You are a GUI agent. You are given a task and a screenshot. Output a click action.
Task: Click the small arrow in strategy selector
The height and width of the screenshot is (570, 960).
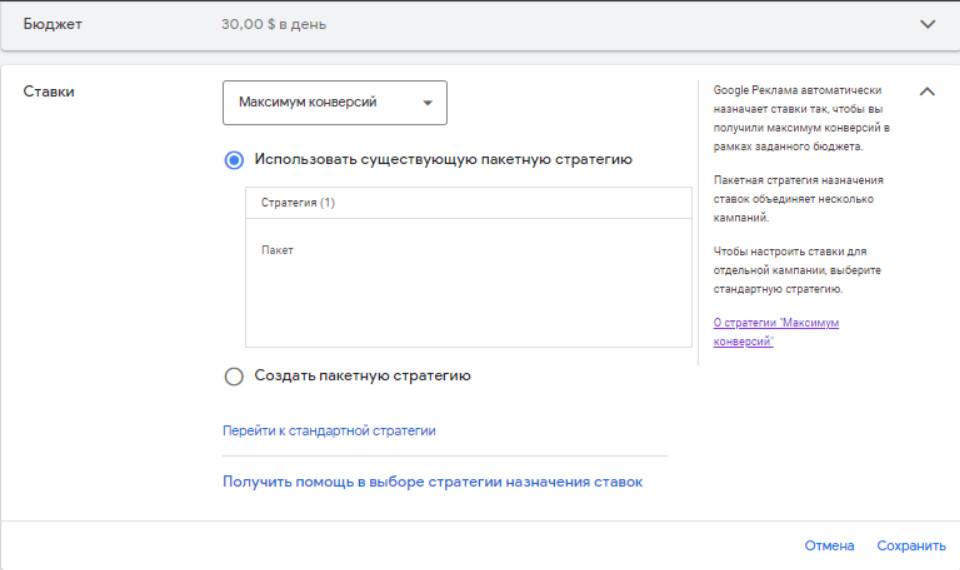(x=428, y=103)
